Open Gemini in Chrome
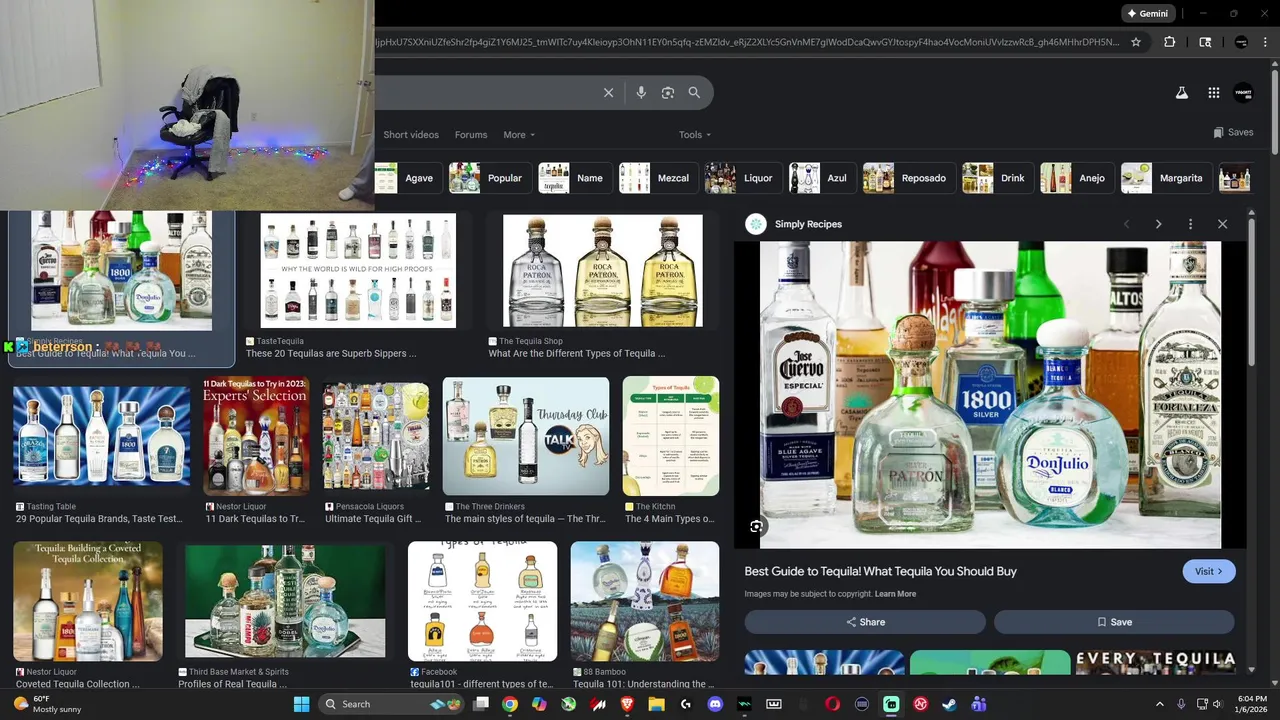The height and width of the screenshot is (720, 1280). 1146,13
